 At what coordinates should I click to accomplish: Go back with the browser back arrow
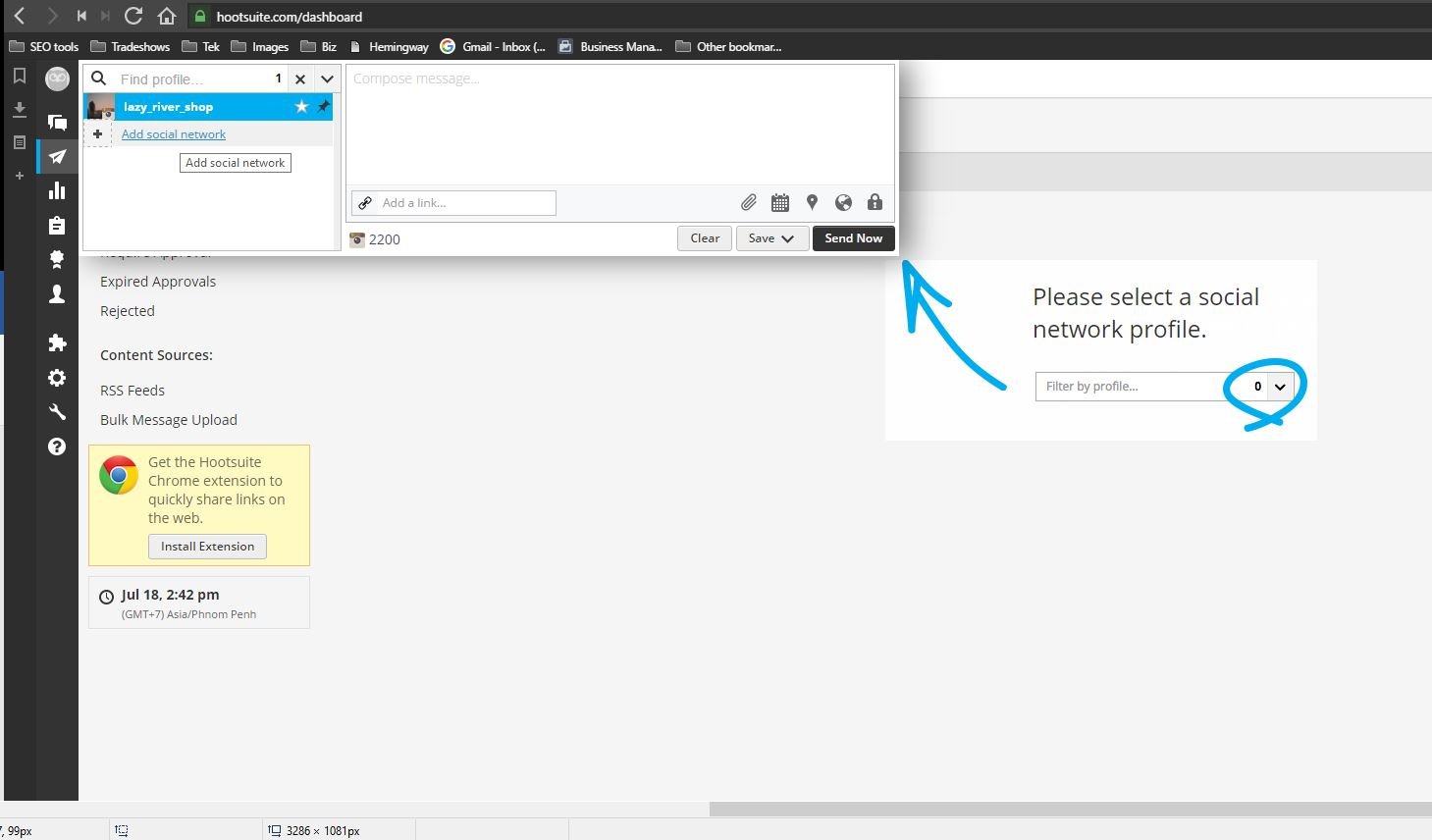[20, 16]
